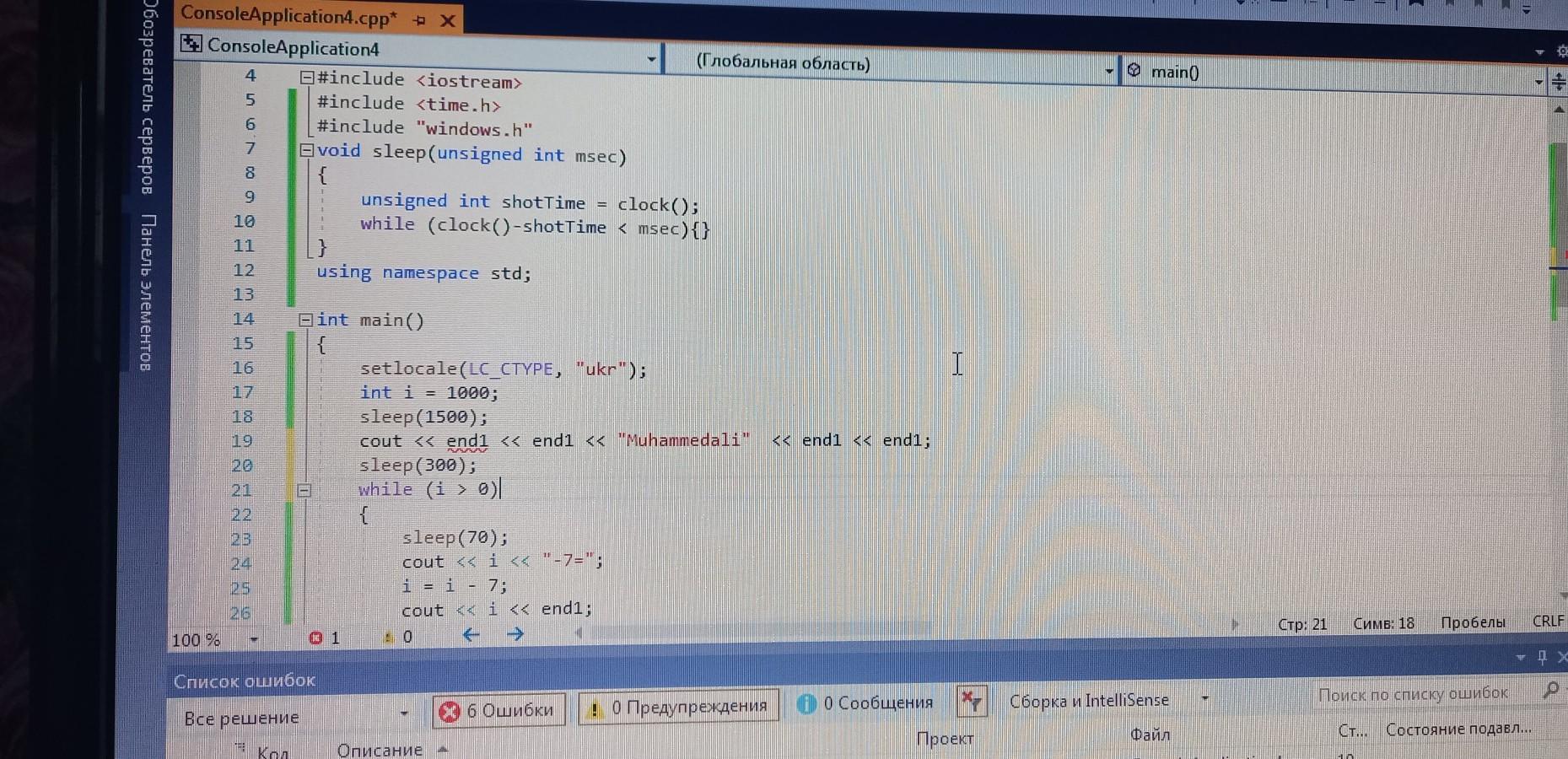Viewport: 1568px width, 759px height.
Task: Click the sleep(1500); call
Action: [x=423, y=417]
